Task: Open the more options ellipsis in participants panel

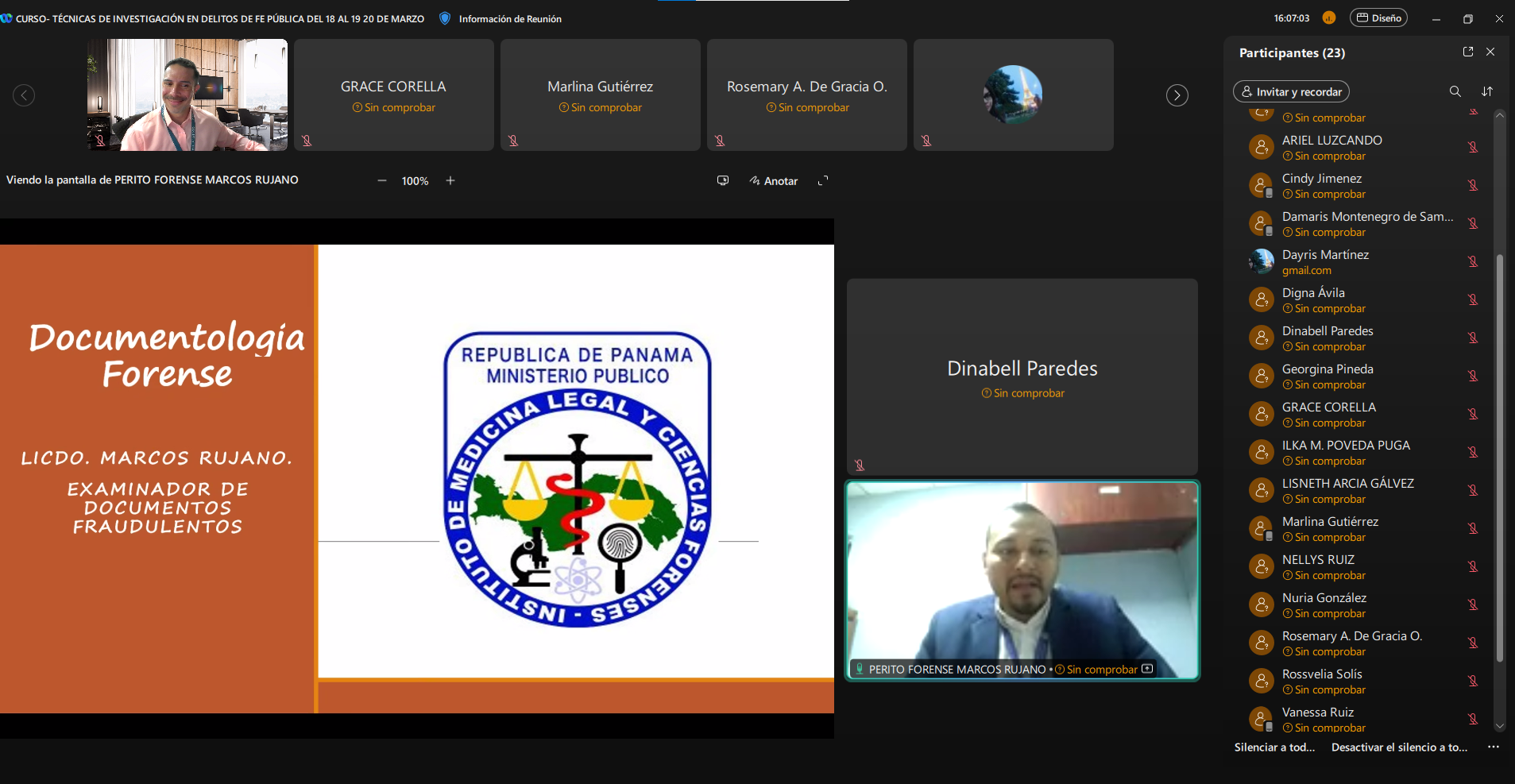Action: [x=1494, y=747]
